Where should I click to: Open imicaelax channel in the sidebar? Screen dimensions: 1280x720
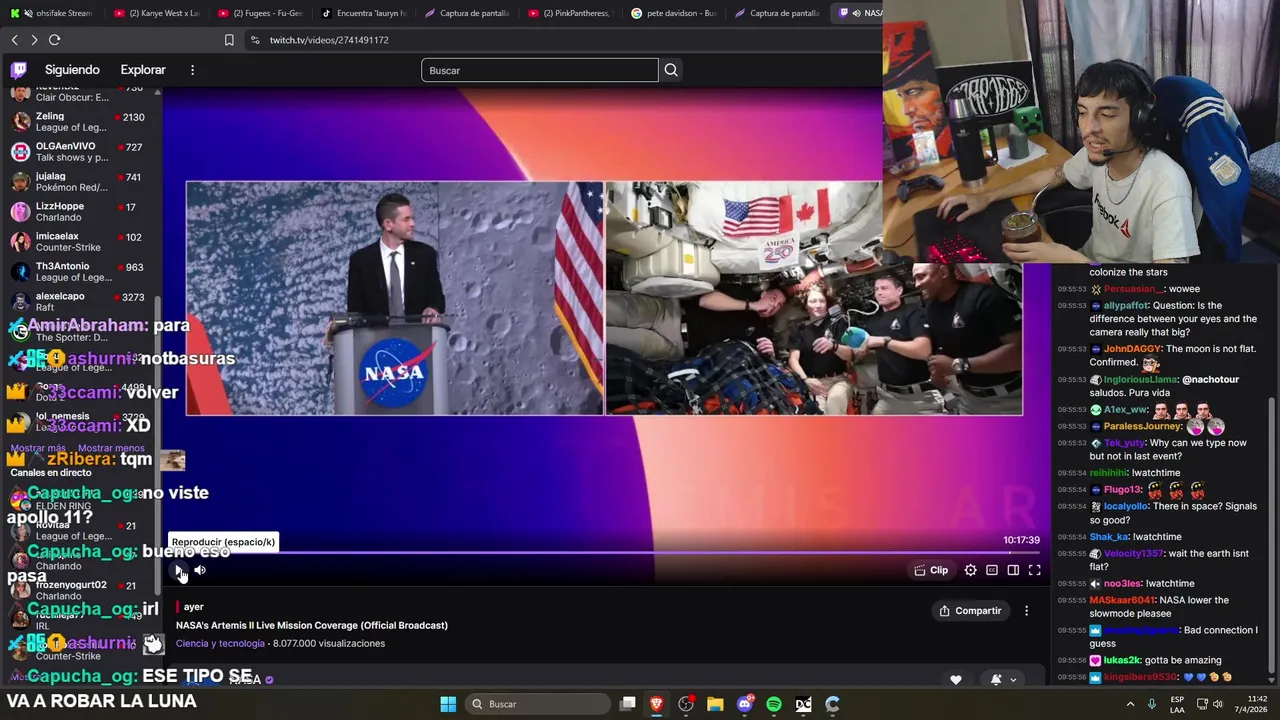click(x=78, y=242)
